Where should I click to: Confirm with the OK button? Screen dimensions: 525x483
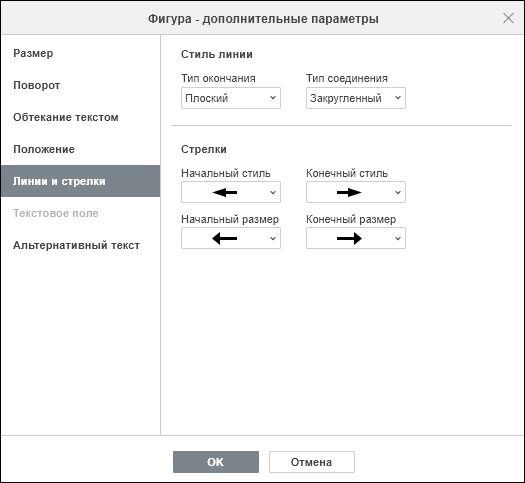tap(216, 462)
